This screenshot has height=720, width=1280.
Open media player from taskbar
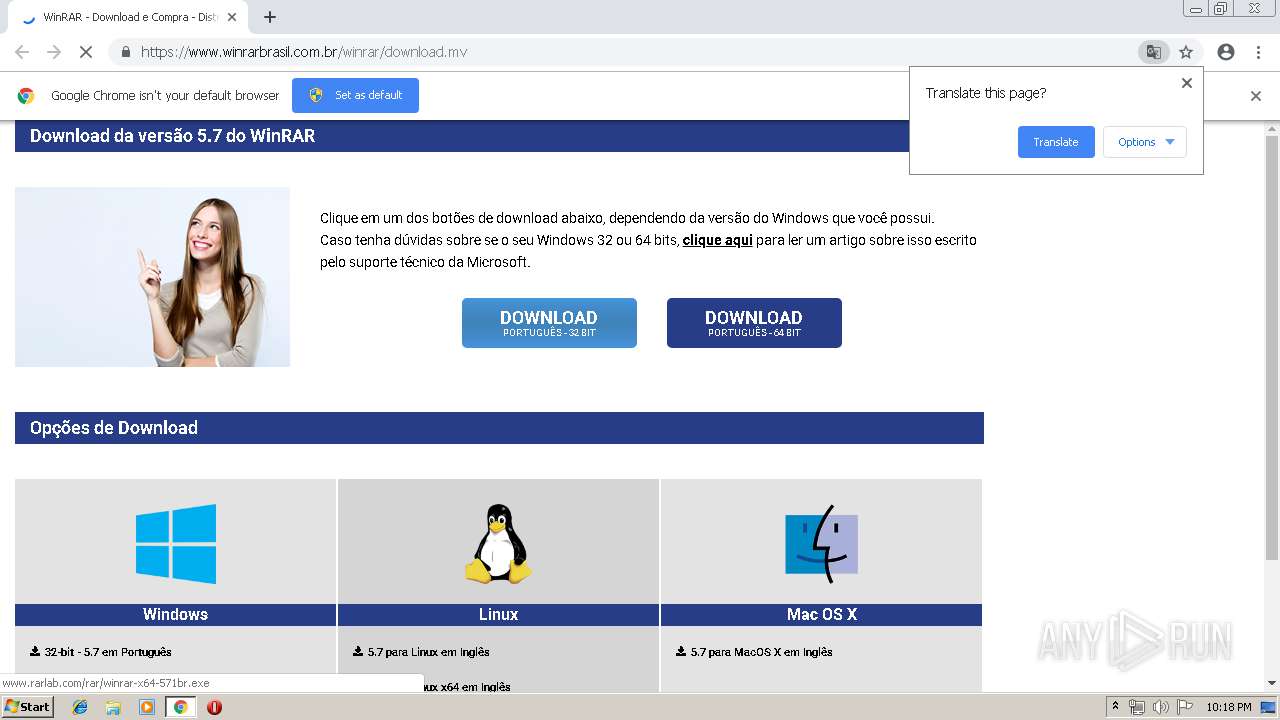147,707
